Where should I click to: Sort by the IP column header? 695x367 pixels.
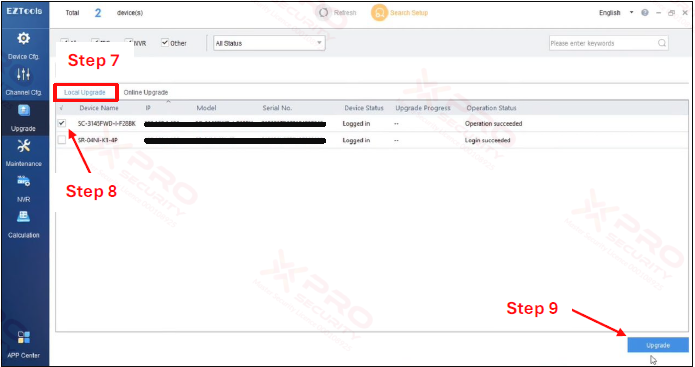click(x=148, y=108)
